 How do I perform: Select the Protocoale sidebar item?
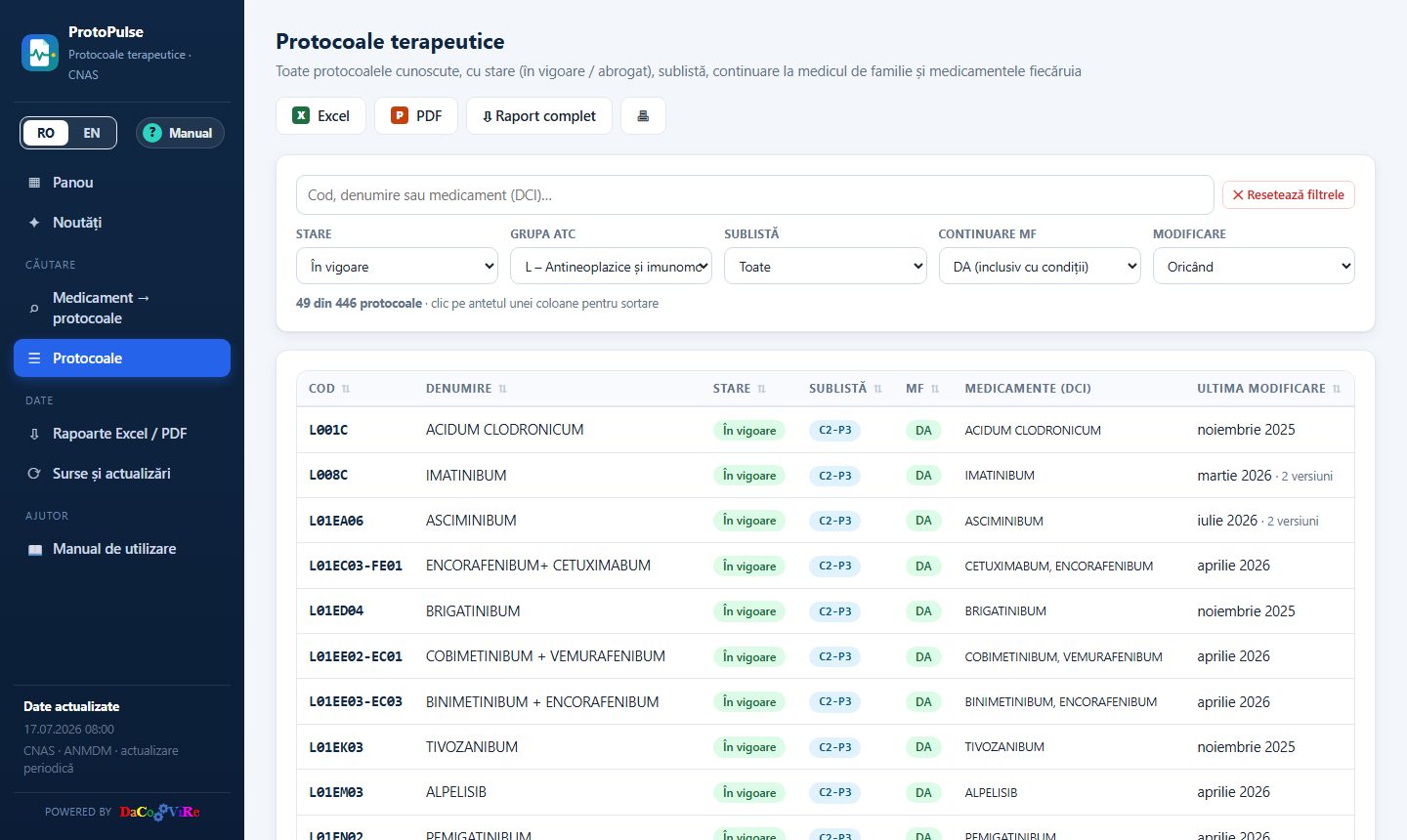(x=122, y=357)
